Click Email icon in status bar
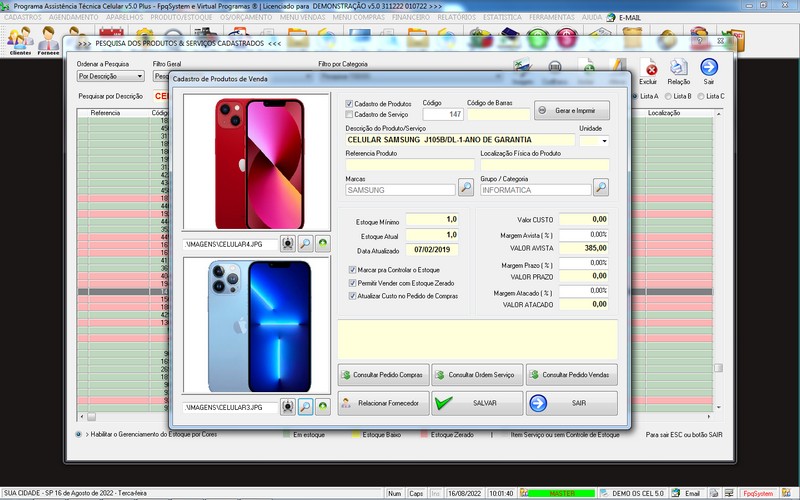The width and height of the screenshot is (800, 500). point(676,493)
